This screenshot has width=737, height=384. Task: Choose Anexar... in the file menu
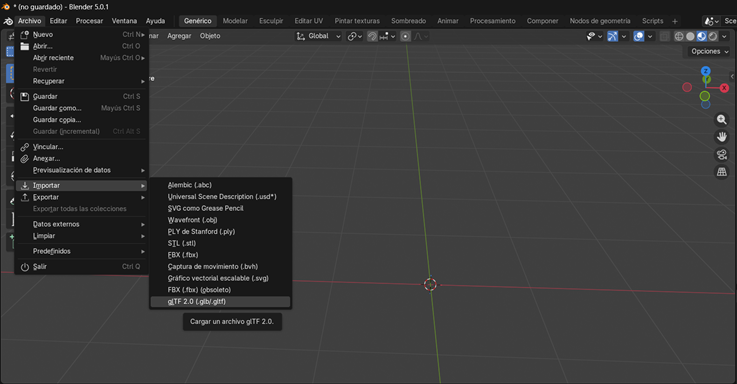[x=82, y=158]
